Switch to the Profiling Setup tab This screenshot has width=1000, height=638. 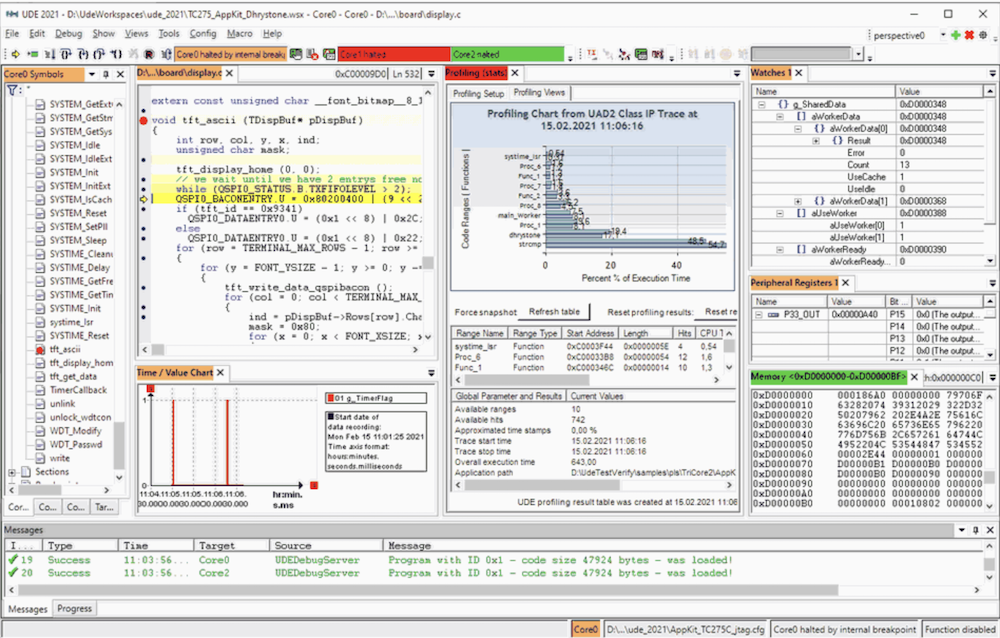tap(480, 93)
